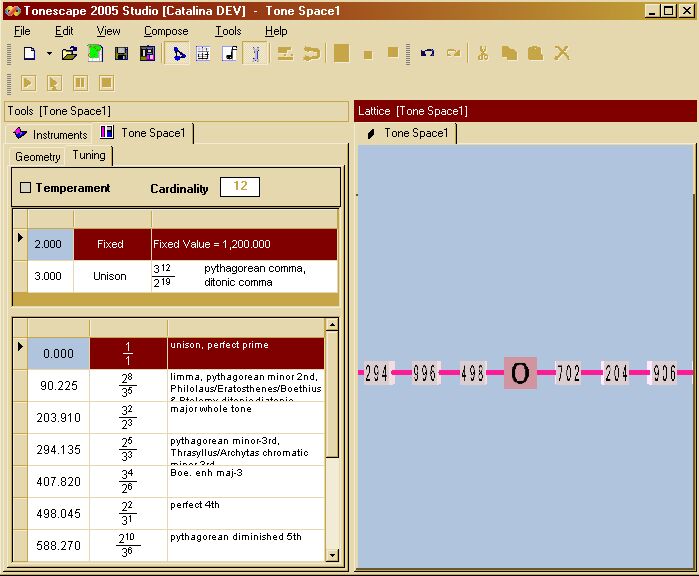
Task: Open the View menu
Action: 108,31
